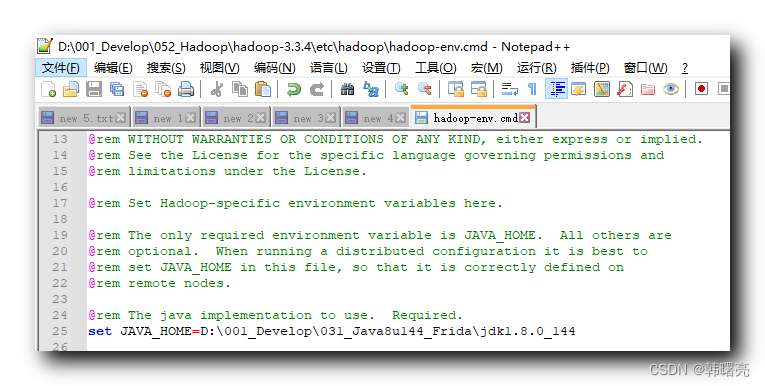Open the 工具(O) menu
This screenshot has height=386, width=765.
click(x=435, y=68)
